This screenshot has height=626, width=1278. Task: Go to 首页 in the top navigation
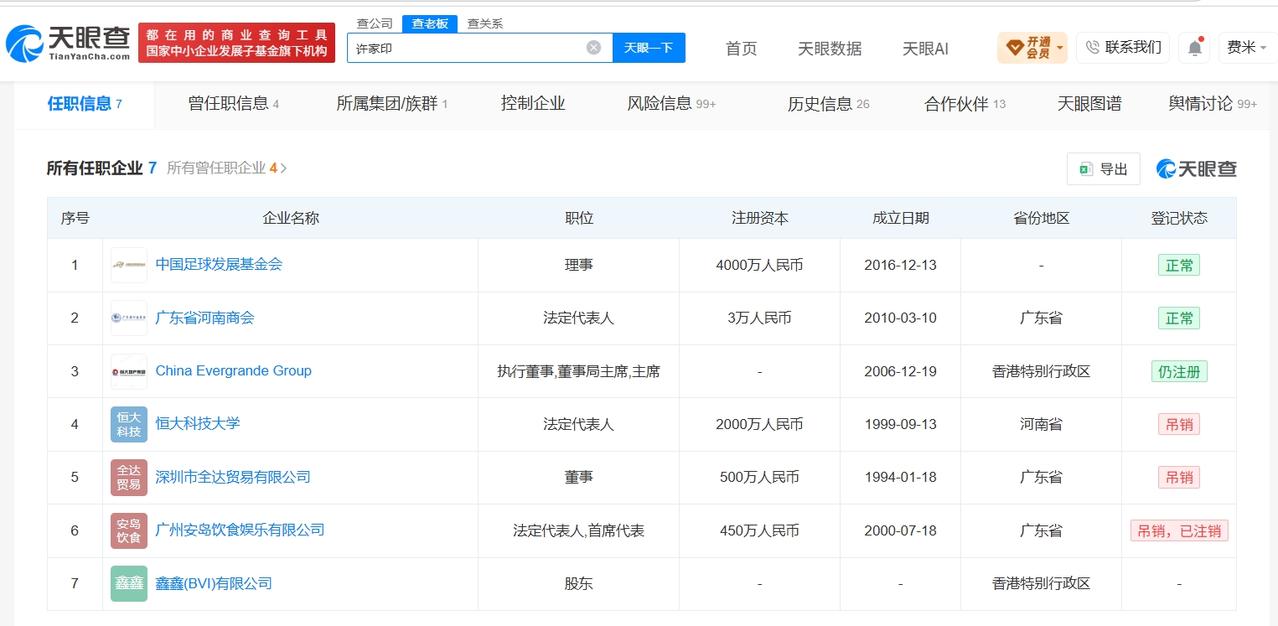pyautogui.click(x=741, y=48)
